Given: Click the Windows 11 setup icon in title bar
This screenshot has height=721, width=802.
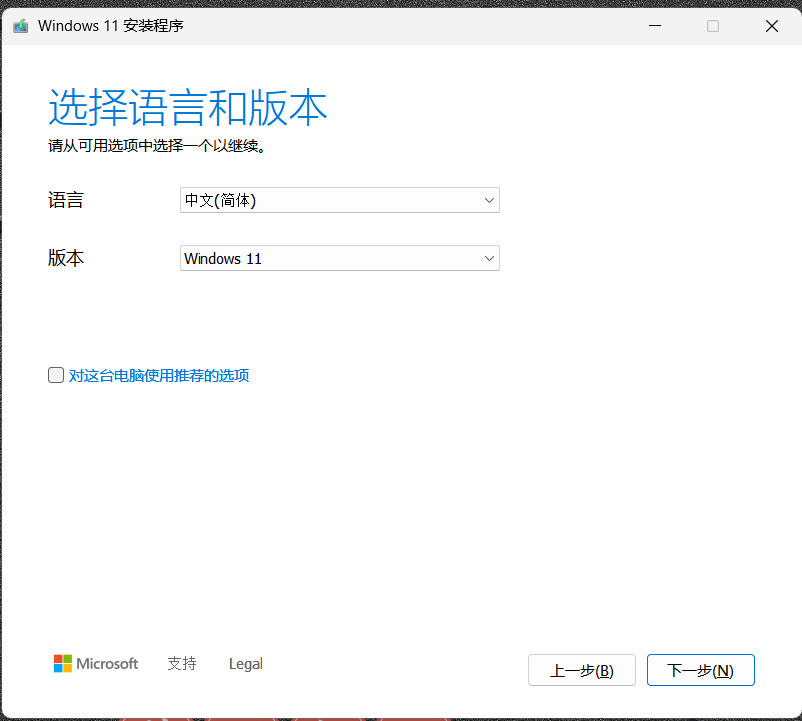Looking at the screenshot, I should pos(20,26).
